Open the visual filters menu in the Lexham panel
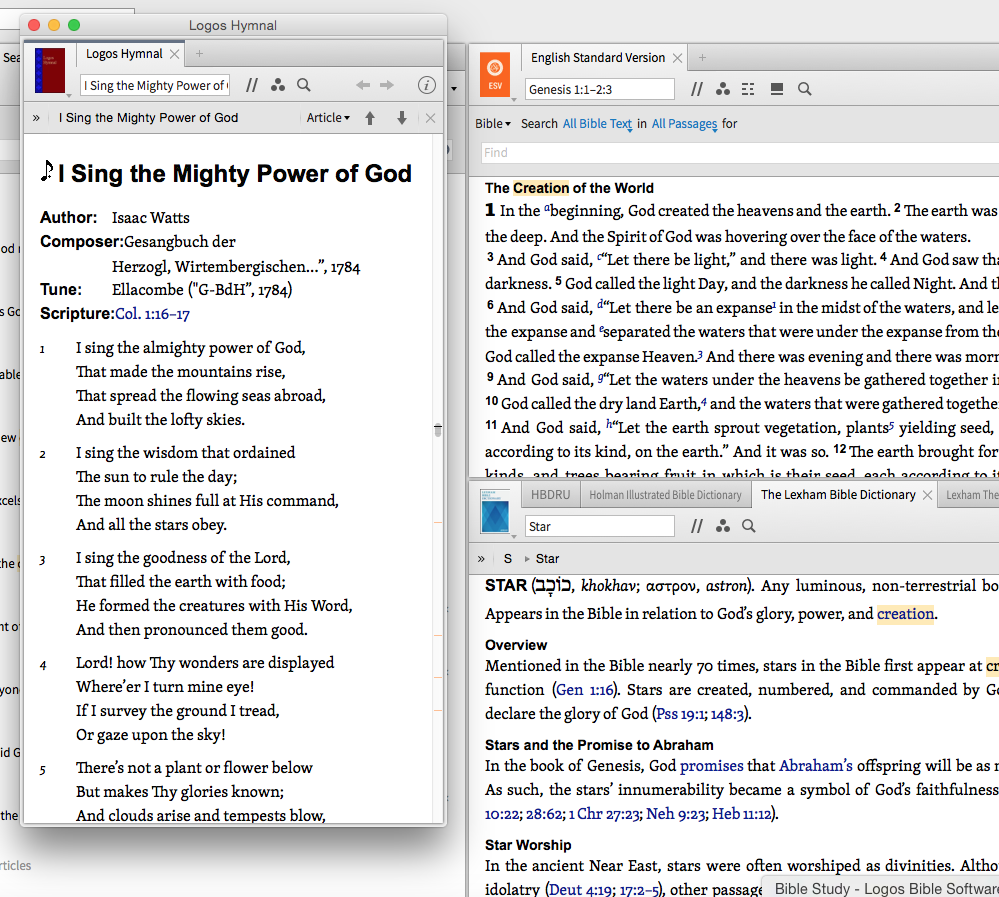The image size is (999, 897). [x=722, y=526]
